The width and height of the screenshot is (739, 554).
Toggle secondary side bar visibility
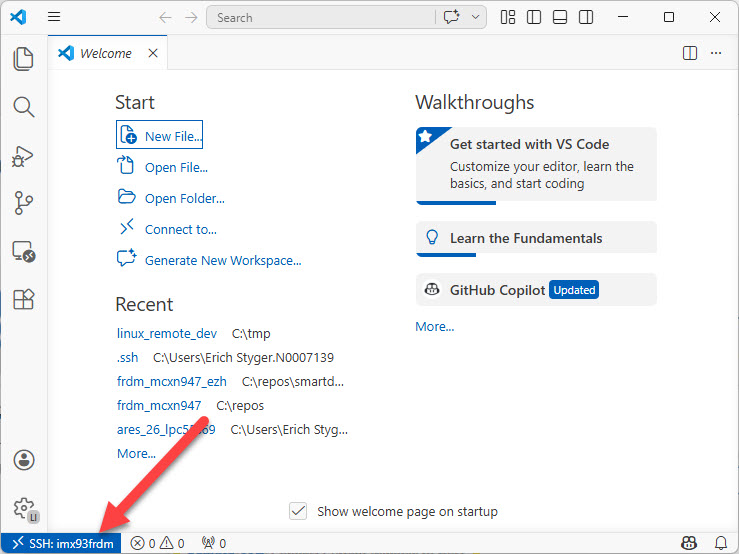586,17
